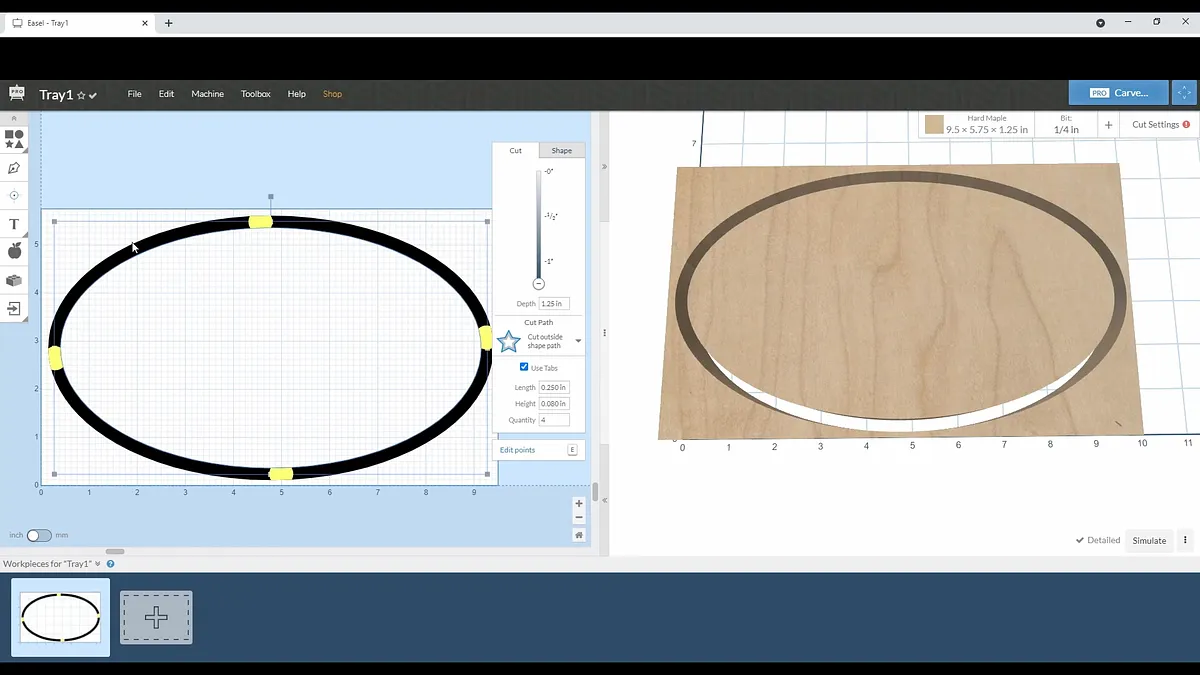Expand the Cut Path type dropdown
The height and width of the screenshot is (675, 1200).
578,341
